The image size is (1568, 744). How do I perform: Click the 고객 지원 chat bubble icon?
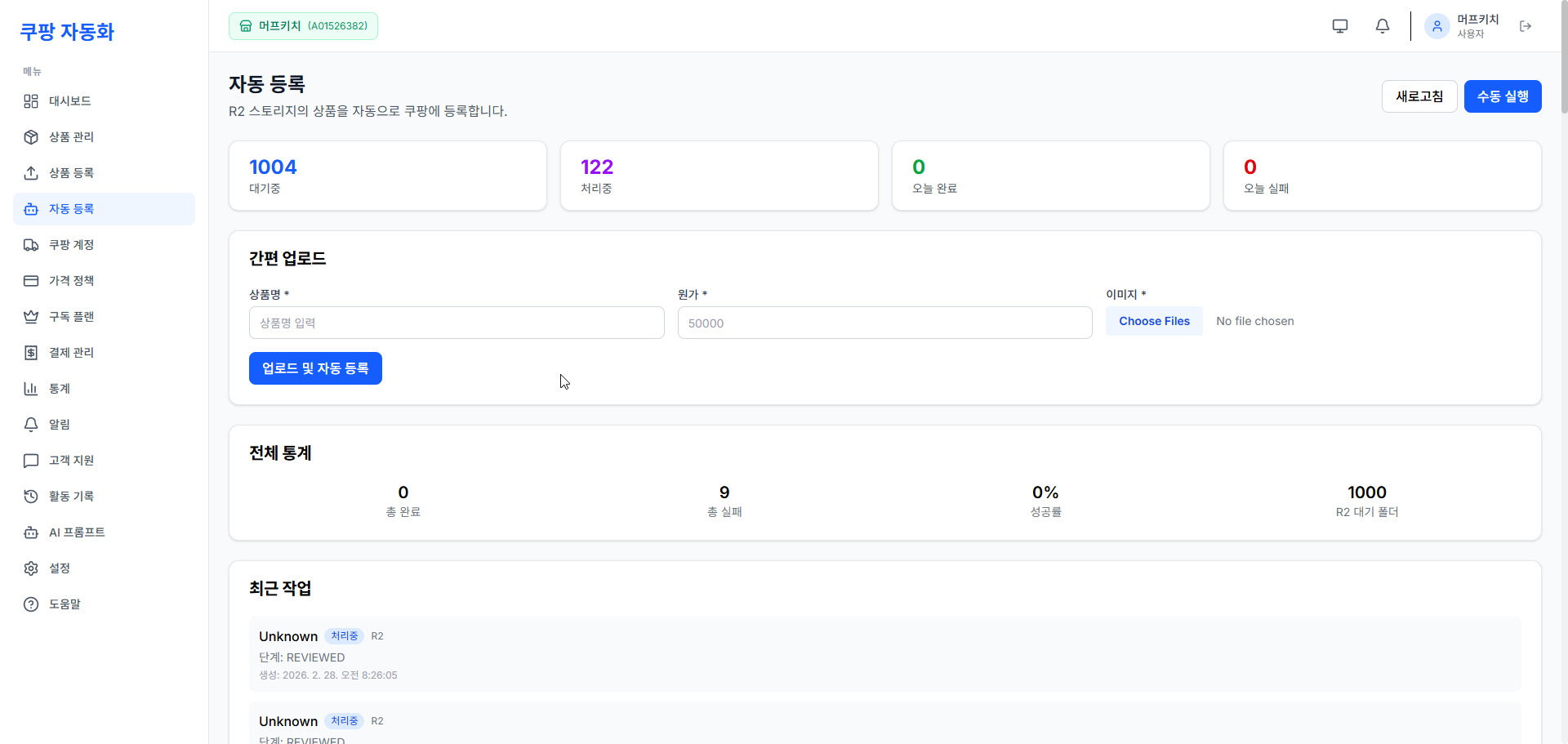click(31, 461)
